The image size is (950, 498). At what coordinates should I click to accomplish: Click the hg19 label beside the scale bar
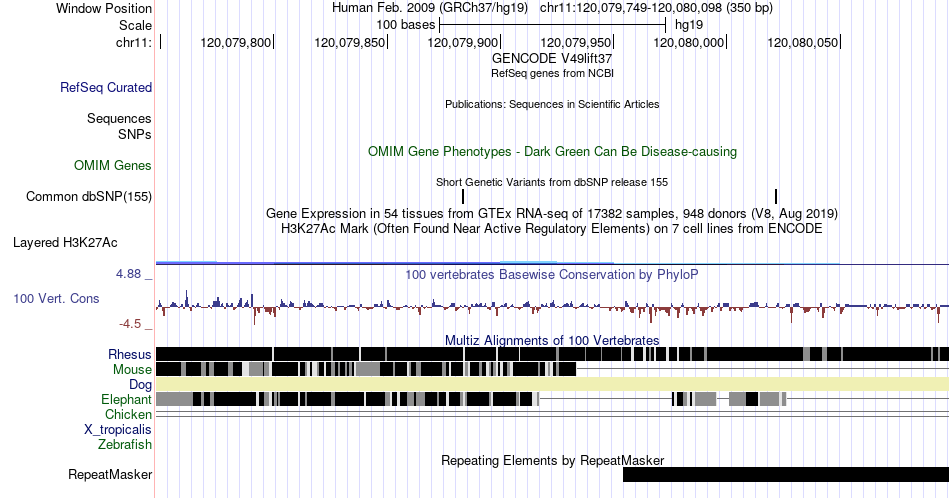pos(689,25)
